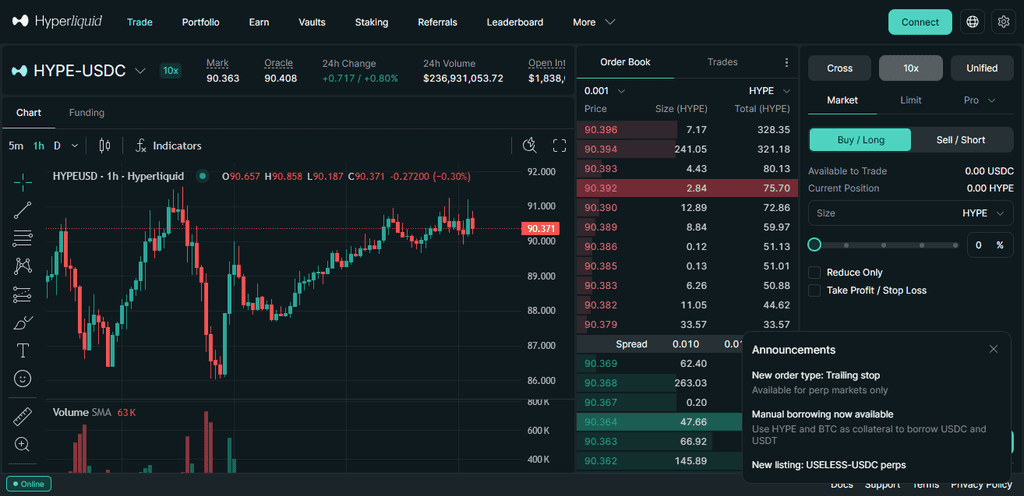Viewport: 1024px width, 496px height.
Task: Open the settings gear icon
Action: tap(1004, 22)
